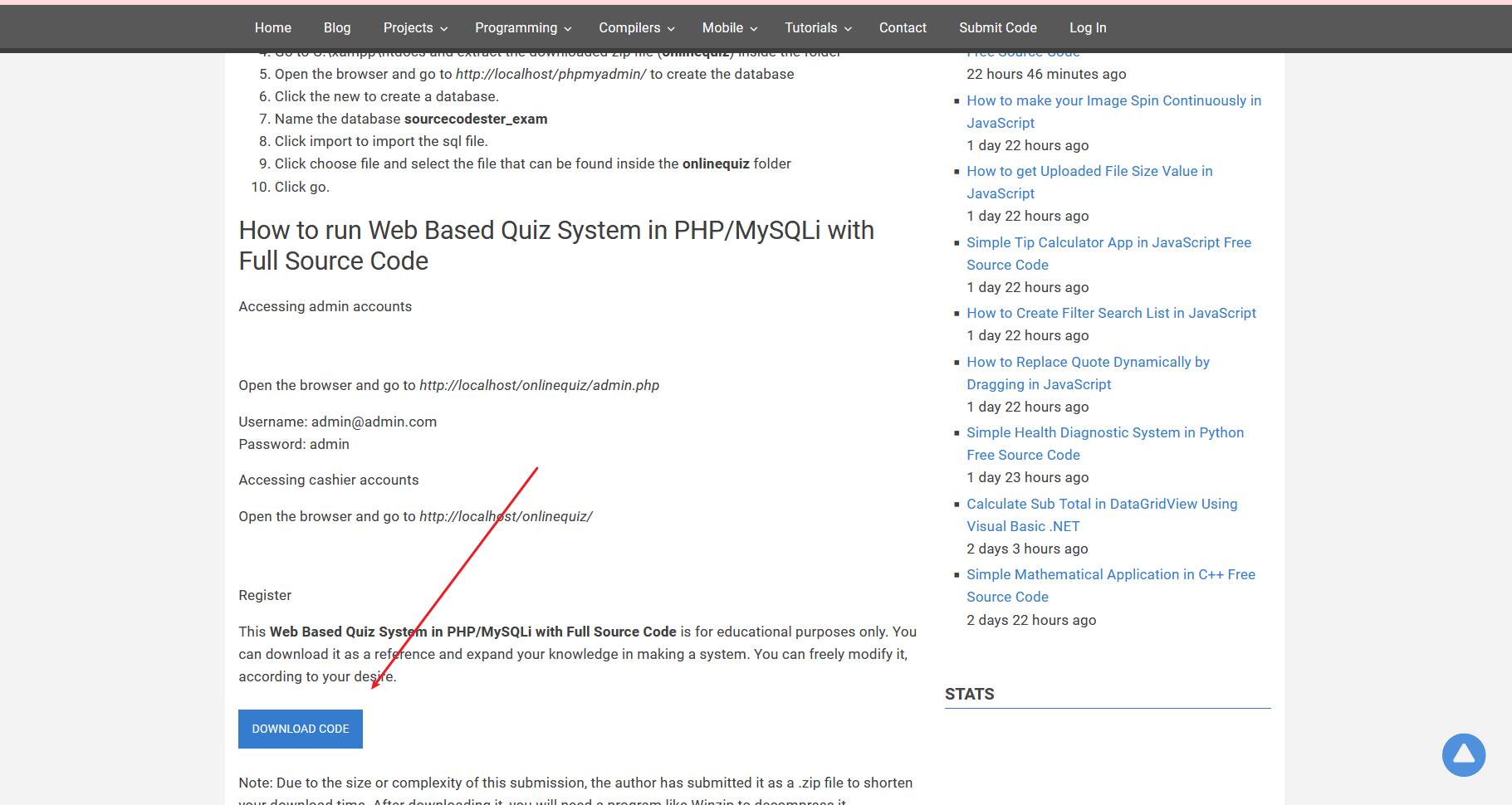Open 'Simple Mathematical Application in C++' link

(x=1111, y=585)
